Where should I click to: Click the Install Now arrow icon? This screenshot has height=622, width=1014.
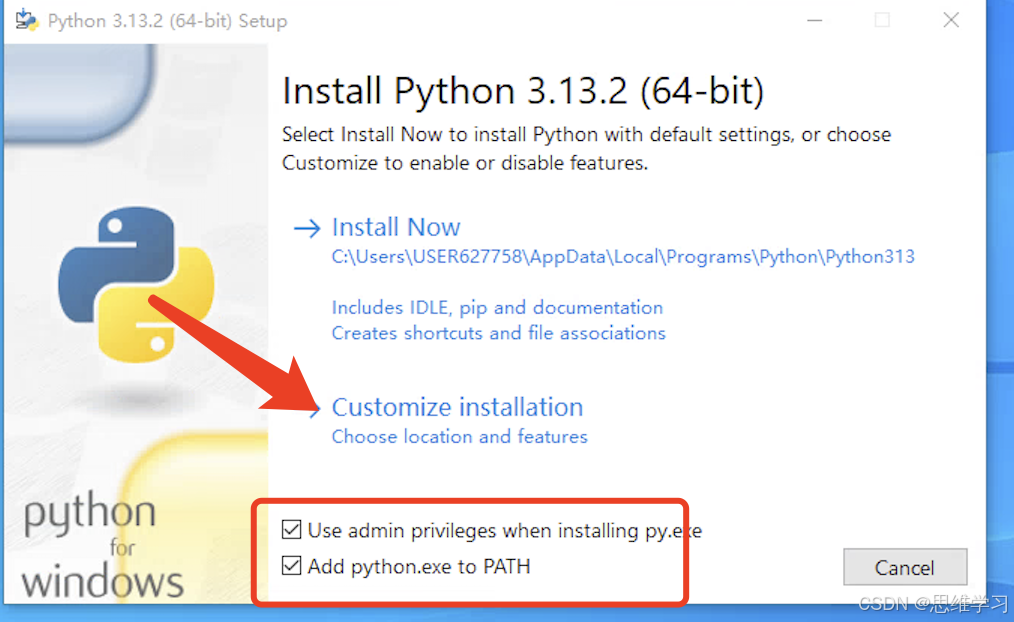pos(307,228)
